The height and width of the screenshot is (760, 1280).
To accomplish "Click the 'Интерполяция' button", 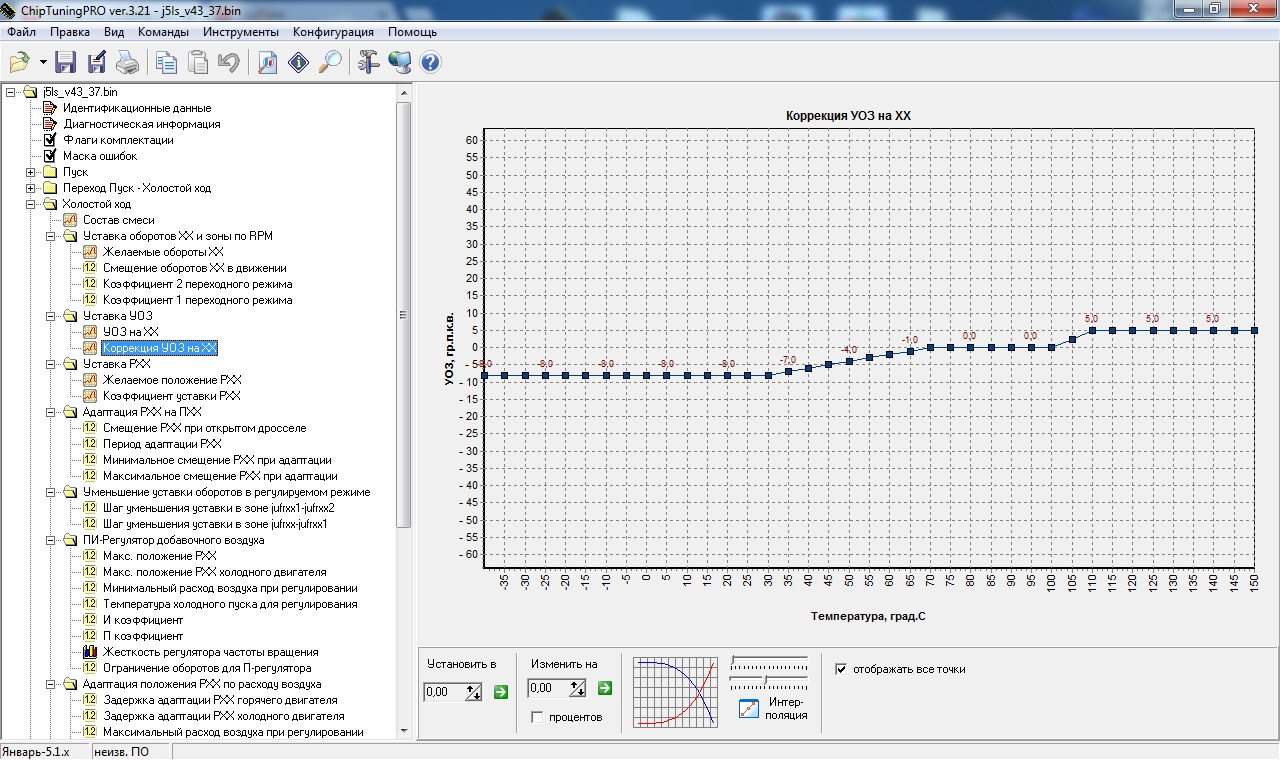I will (770, 708).
